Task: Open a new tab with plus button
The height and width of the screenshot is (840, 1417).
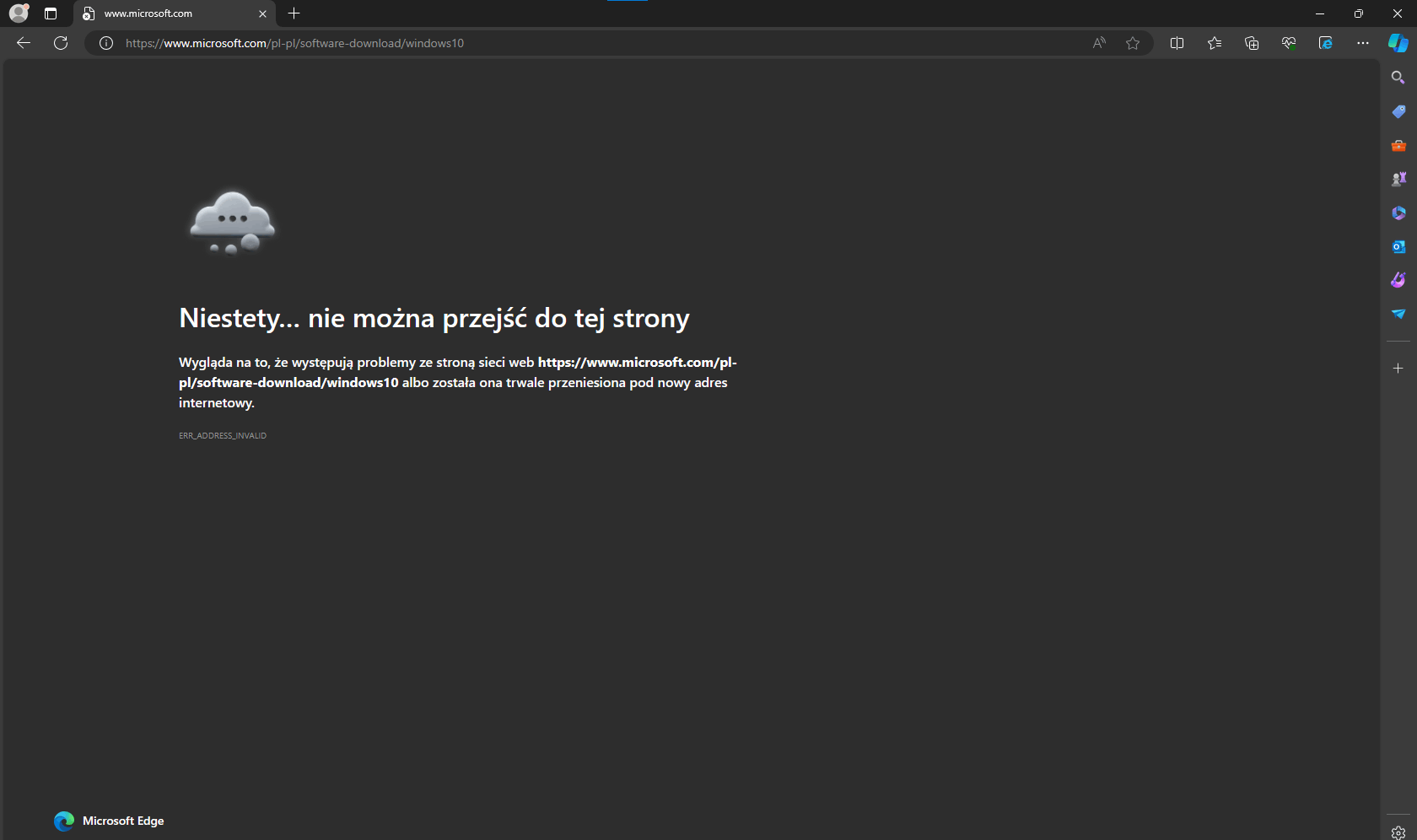Action: pos(294,13)
